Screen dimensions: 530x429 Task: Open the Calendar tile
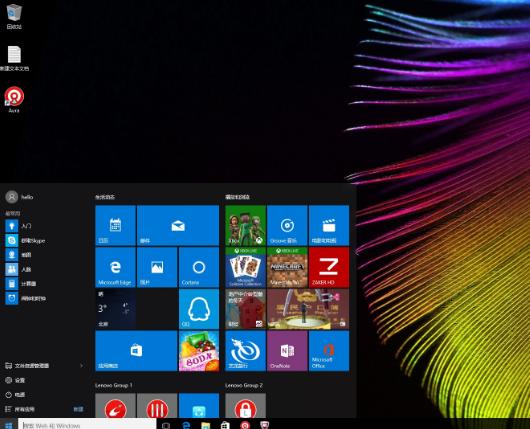pyautogui.click(x=115, y=225)
